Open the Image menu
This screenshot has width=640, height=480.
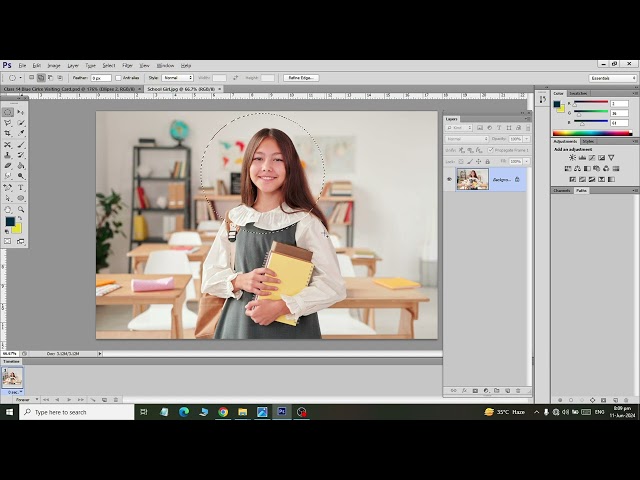[53, 65]
